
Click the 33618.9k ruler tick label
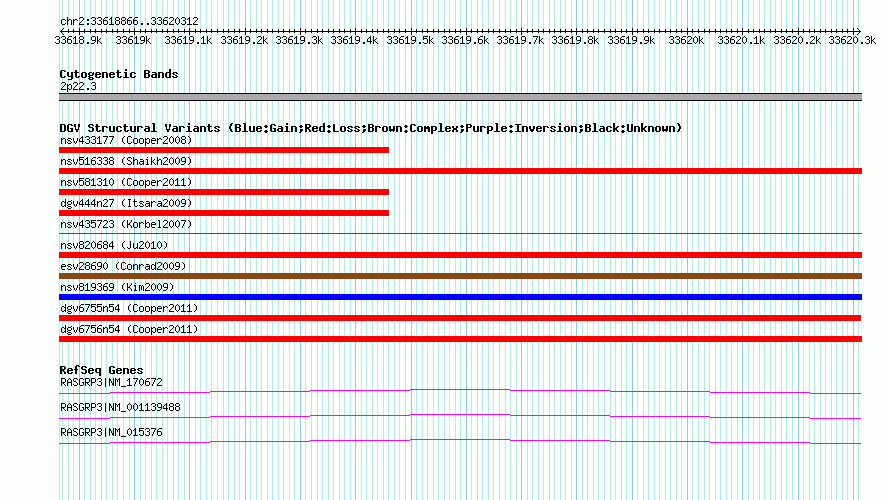[x=78, y=40]
